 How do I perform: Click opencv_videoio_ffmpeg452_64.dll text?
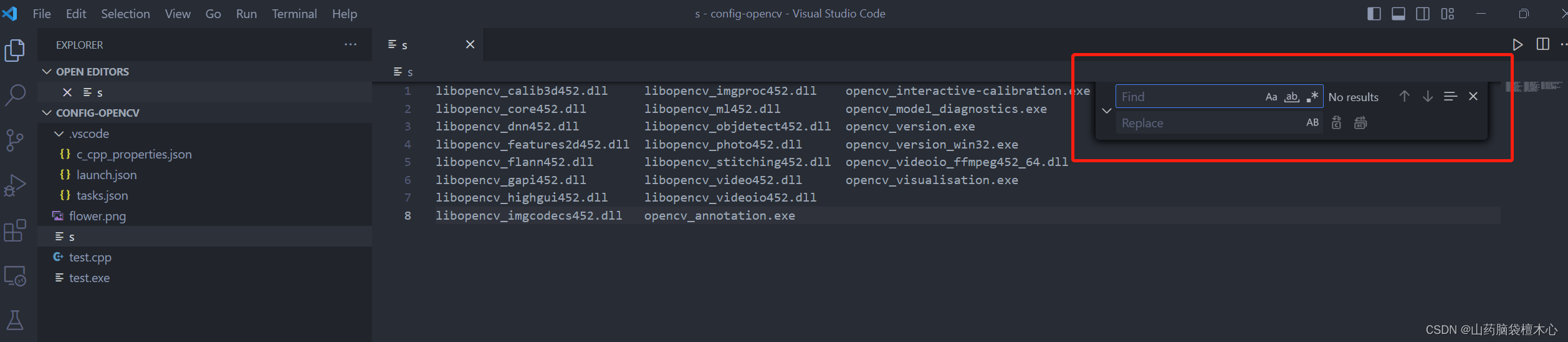point(957,162)
